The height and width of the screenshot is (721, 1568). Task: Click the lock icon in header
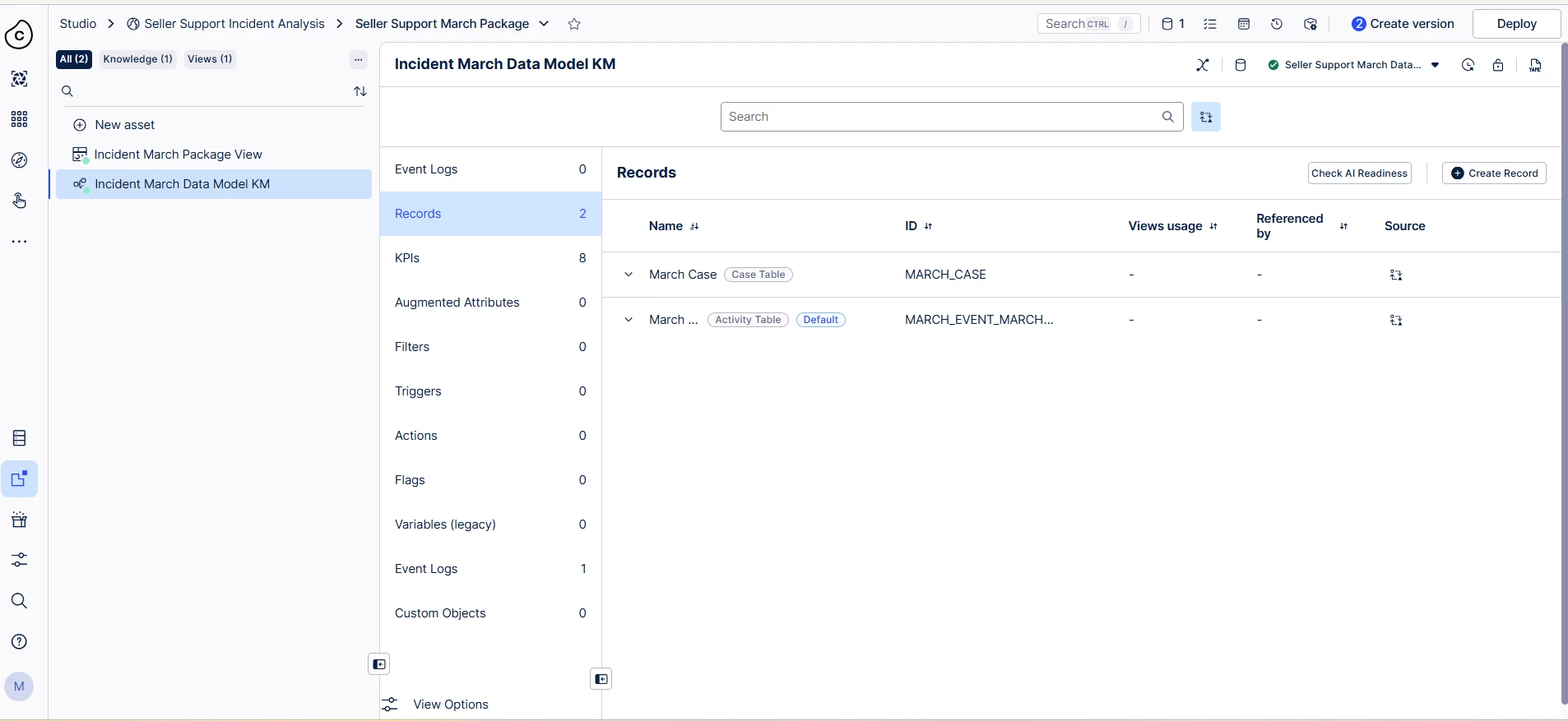tap(1498, 65)
